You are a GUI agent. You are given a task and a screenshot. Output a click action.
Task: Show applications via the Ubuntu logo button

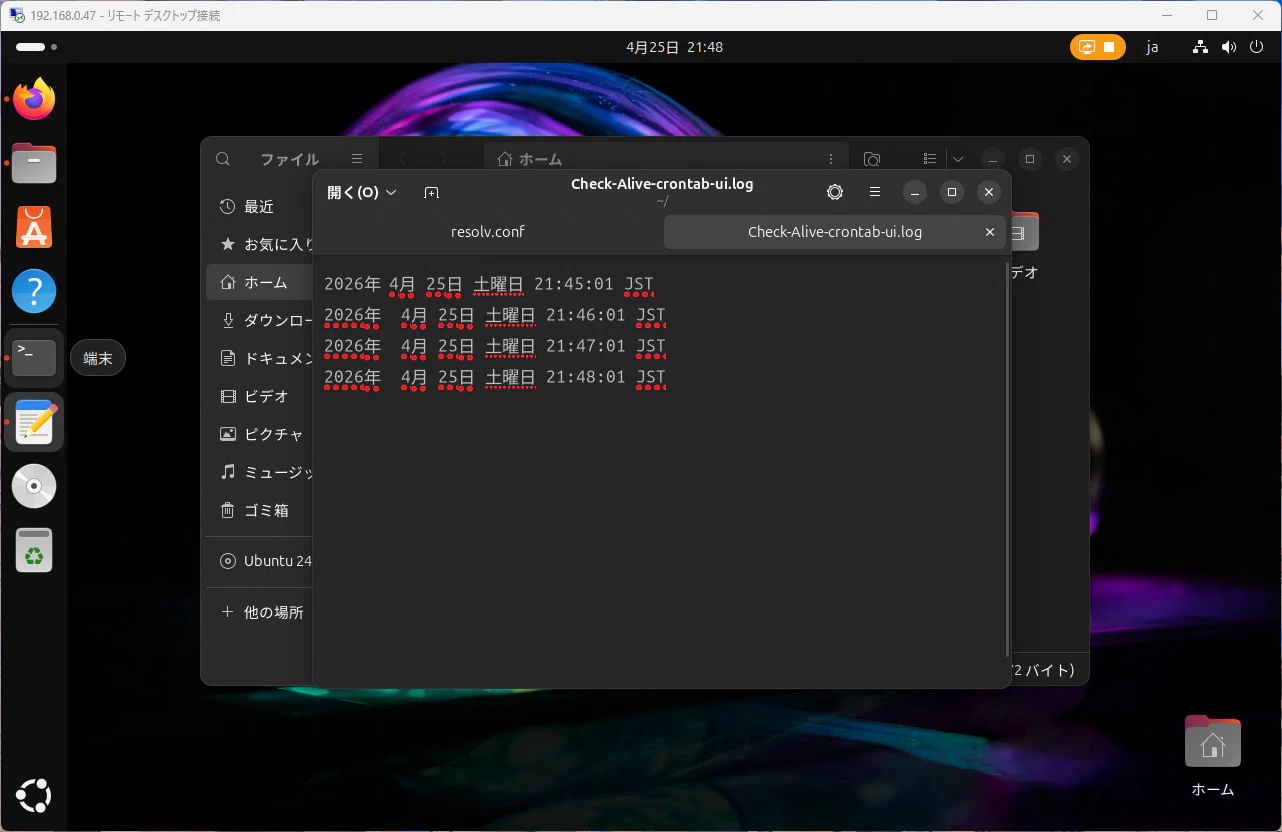34,796
